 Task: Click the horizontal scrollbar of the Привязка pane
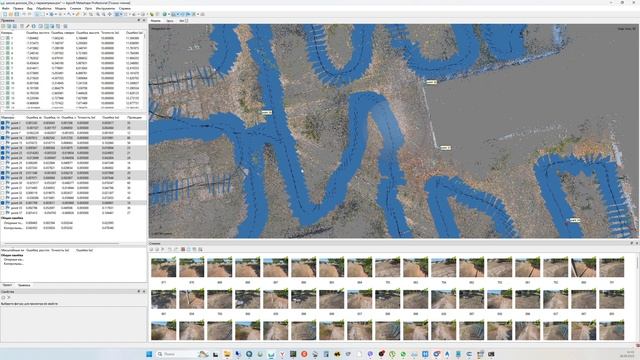pos(61,244)
